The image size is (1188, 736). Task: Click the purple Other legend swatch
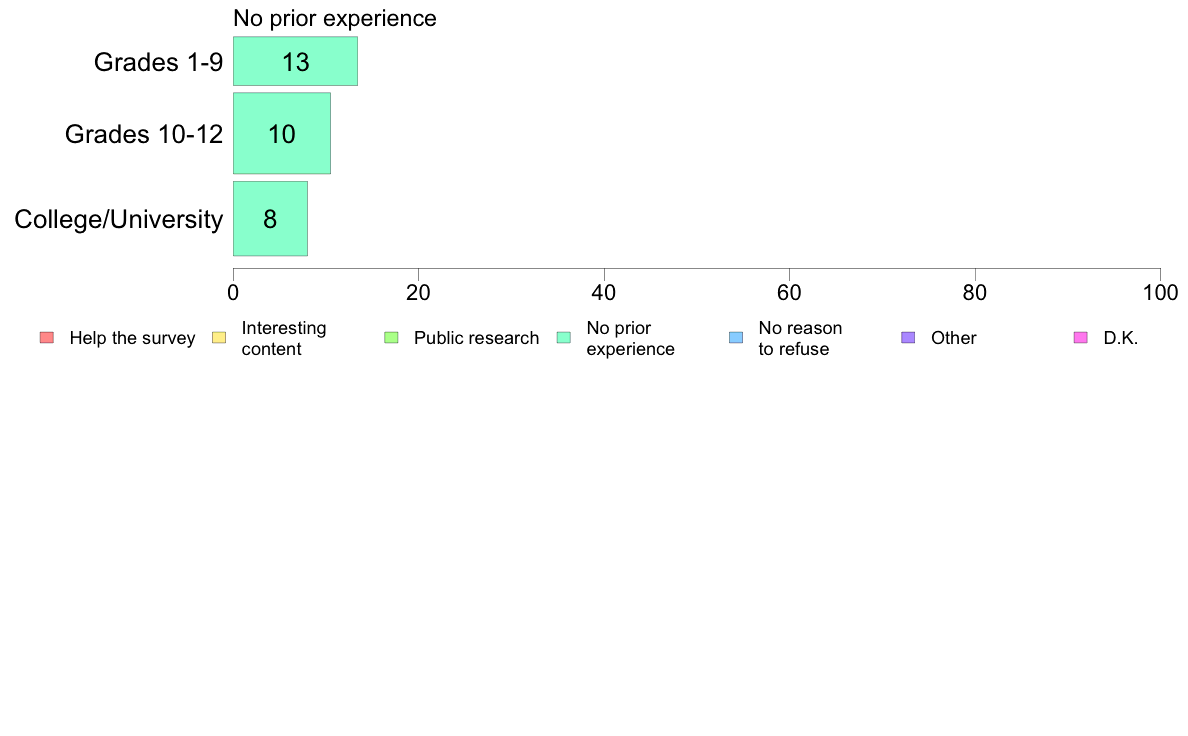(x=908, y=338)
